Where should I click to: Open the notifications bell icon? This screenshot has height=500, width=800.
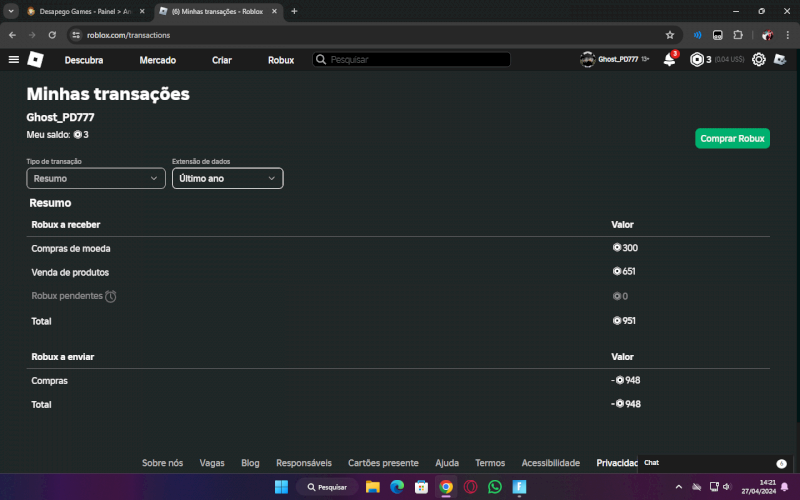click(669, 59)
